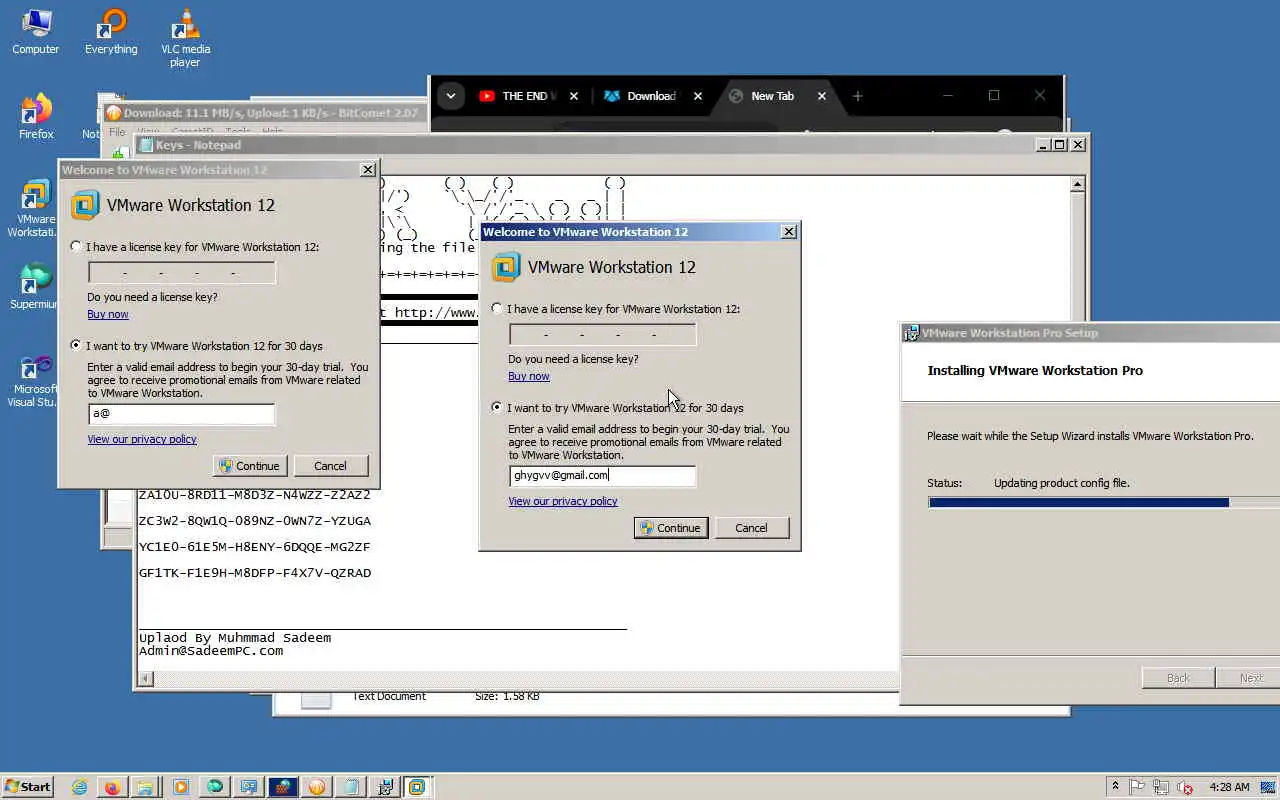Open Internet Explorer from the taskbar
Screen dimensions: 1280x800
(79, 787)
